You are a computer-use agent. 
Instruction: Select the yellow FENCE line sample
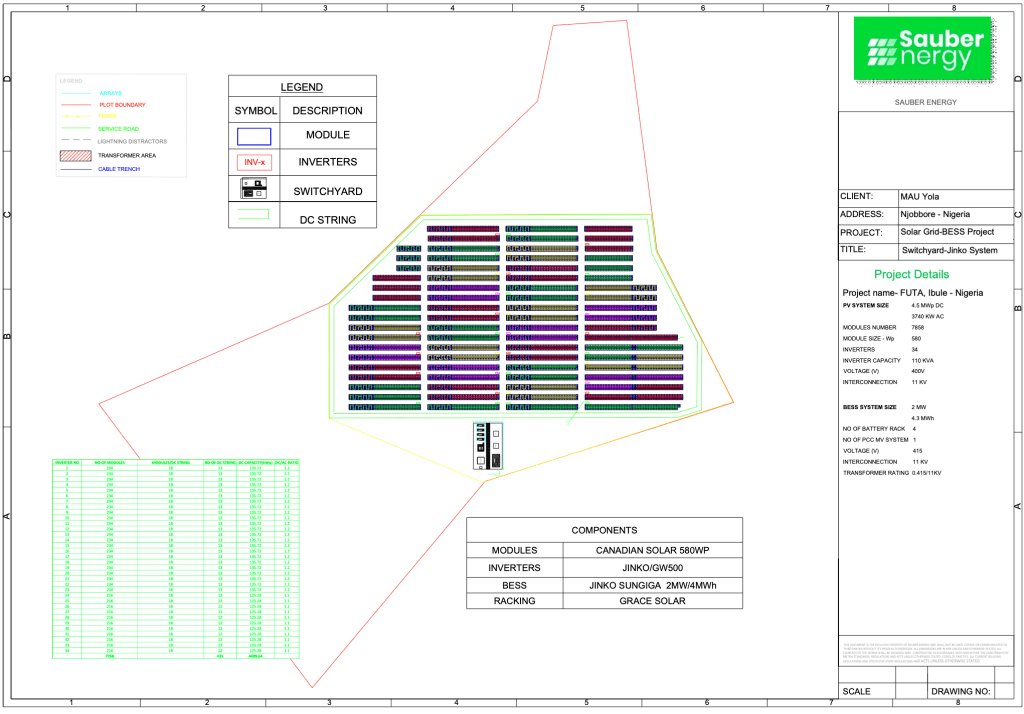click(76, 116)
